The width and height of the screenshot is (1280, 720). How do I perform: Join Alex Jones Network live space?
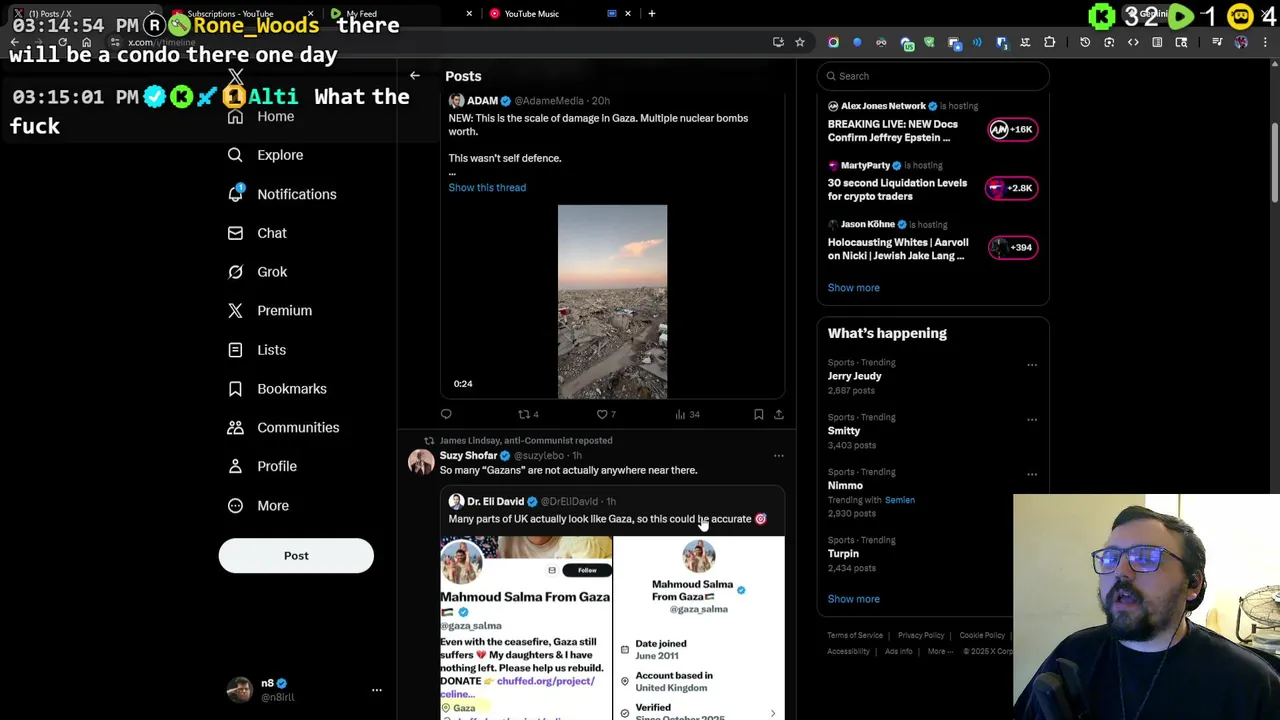click(1012, 129)
